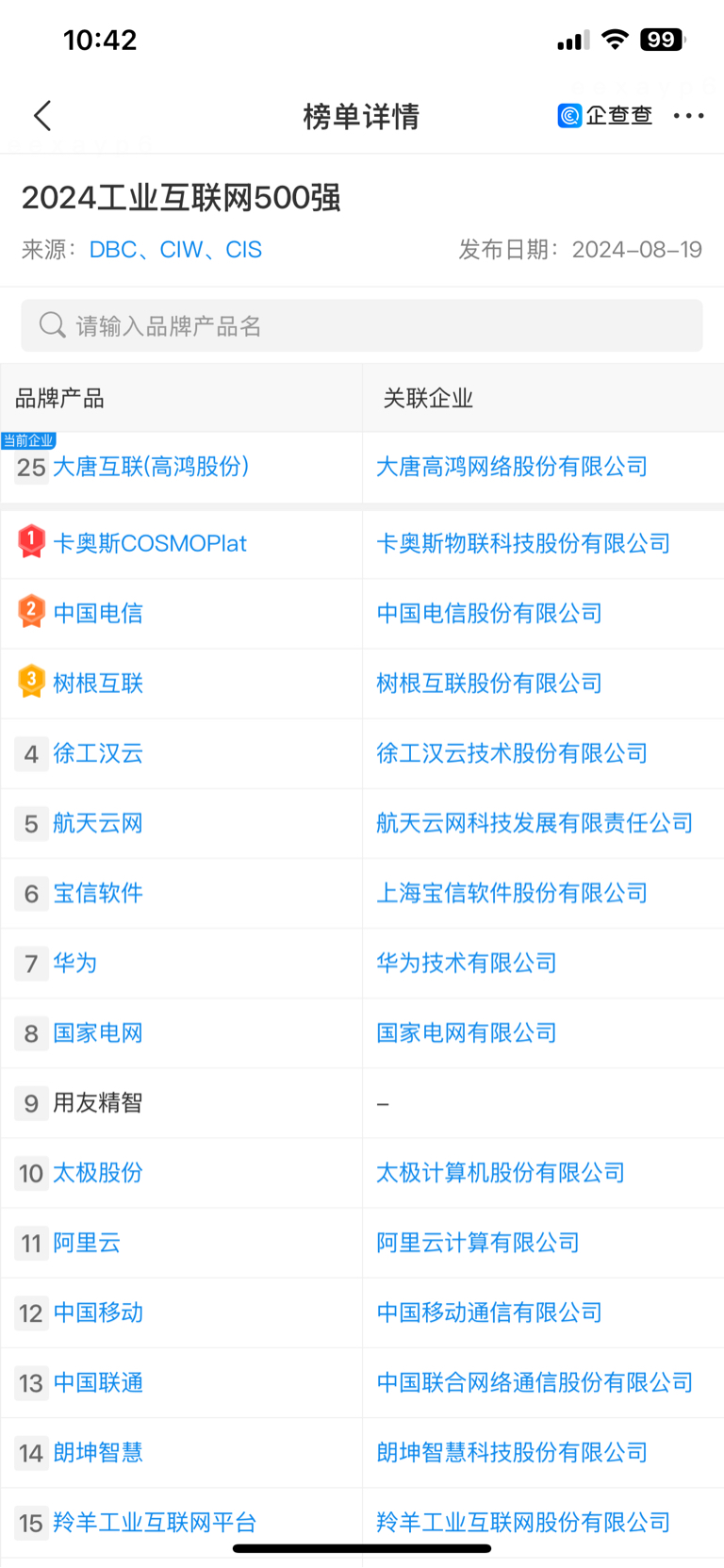Screen dimensions: 724x1568
Task: Tap the back arrow icon
Action: tap(42, 116)
